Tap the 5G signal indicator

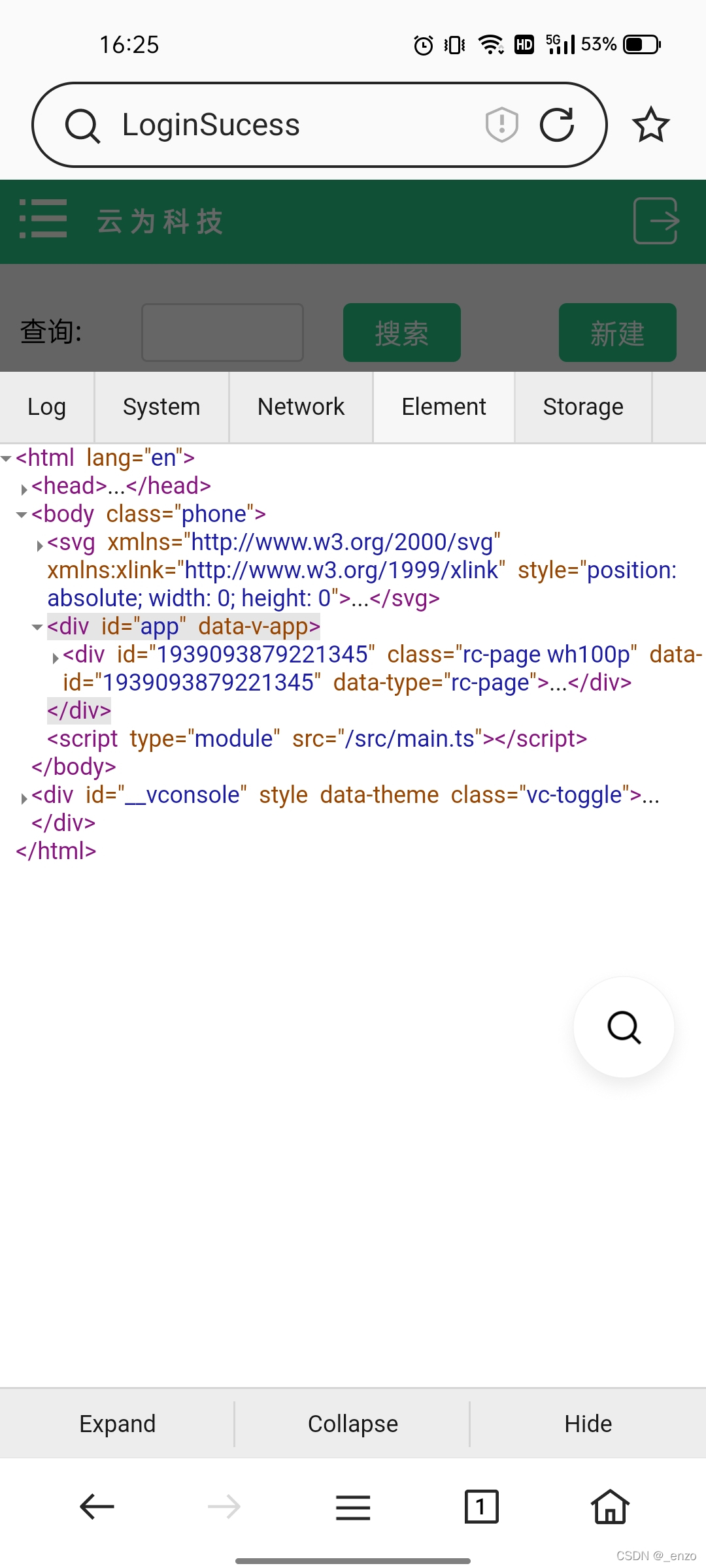(x=560, y=44)
